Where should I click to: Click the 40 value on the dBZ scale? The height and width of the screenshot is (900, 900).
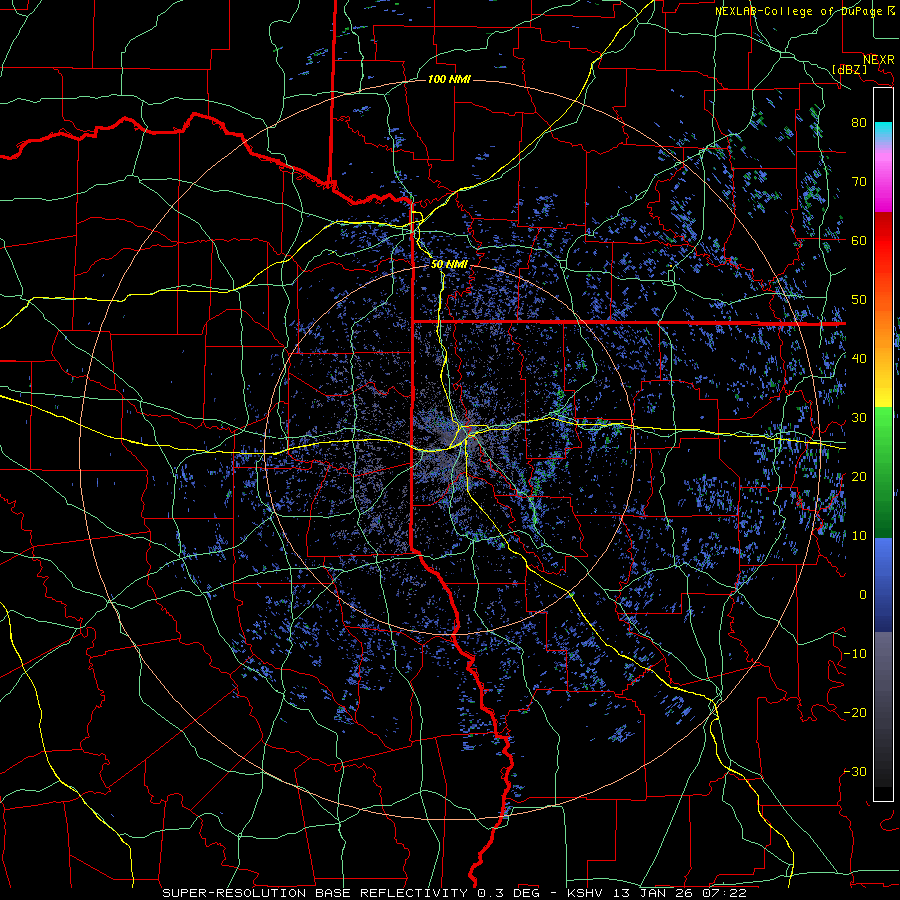click(x=859, y=359)
